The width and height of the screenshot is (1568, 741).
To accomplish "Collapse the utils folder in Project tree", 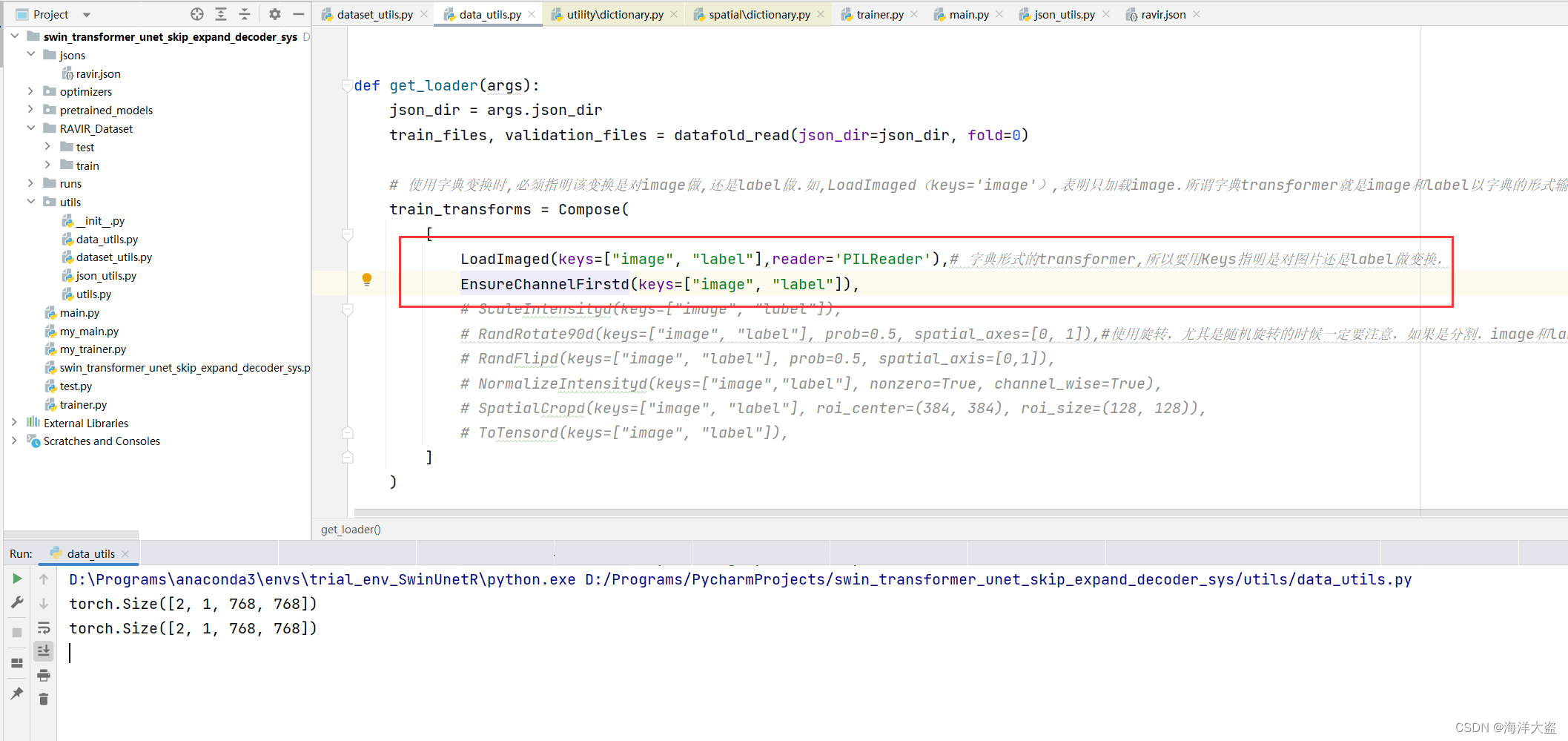I will tap(31, 201).
